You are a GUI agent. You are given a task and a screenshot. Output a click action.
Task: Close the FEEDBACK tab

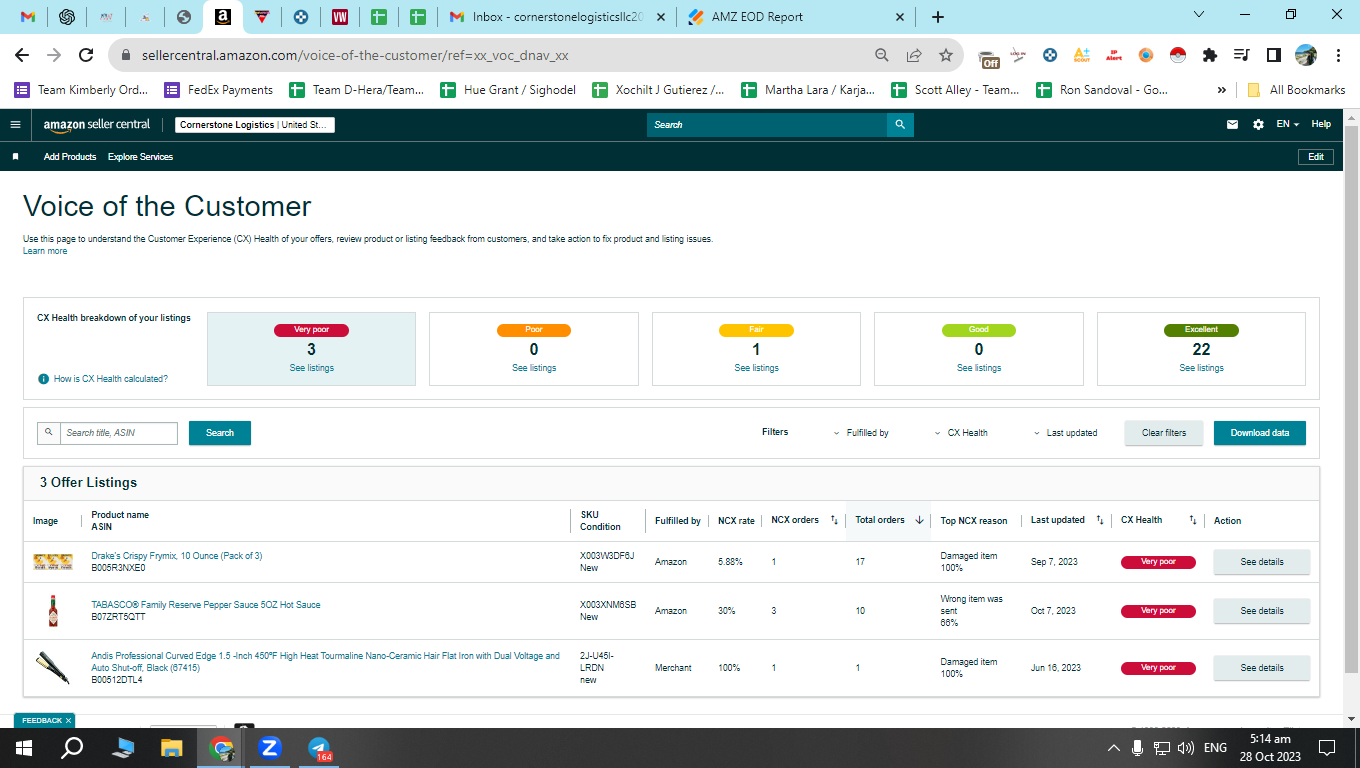tap(69, 720)
